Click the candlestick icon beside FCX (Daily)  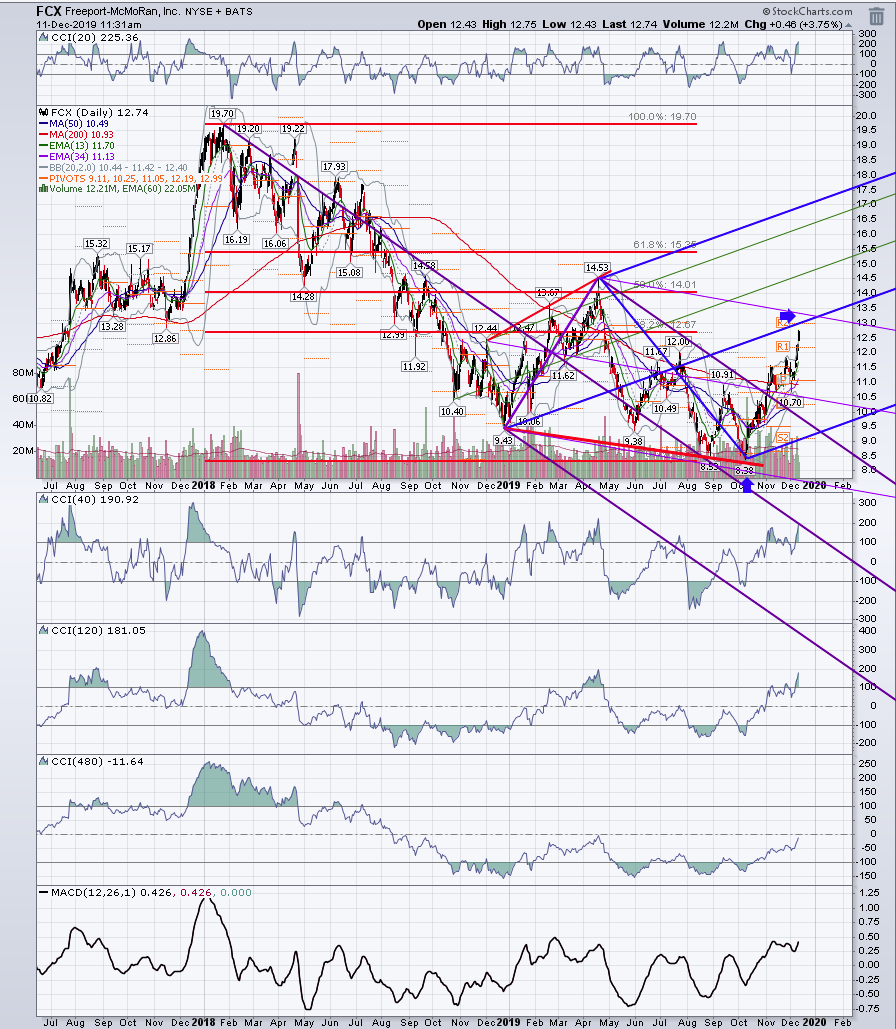tap(44, 112)
